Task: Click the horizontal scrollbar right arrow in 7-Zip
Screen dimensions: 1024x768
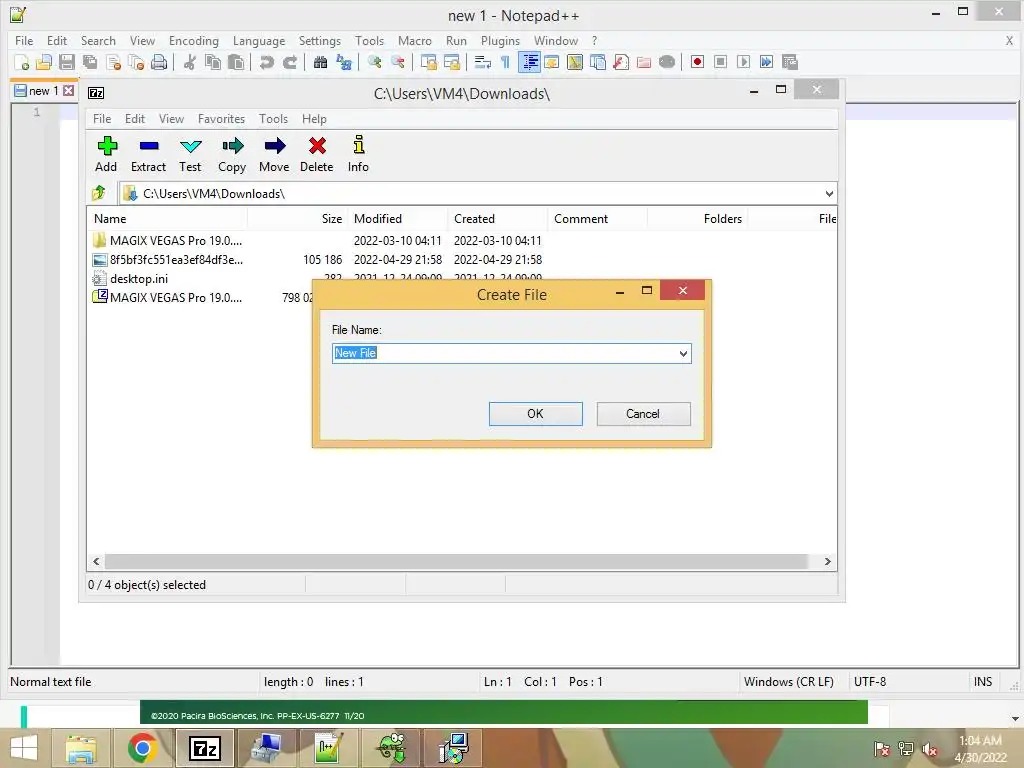Action: pos(827,562)
